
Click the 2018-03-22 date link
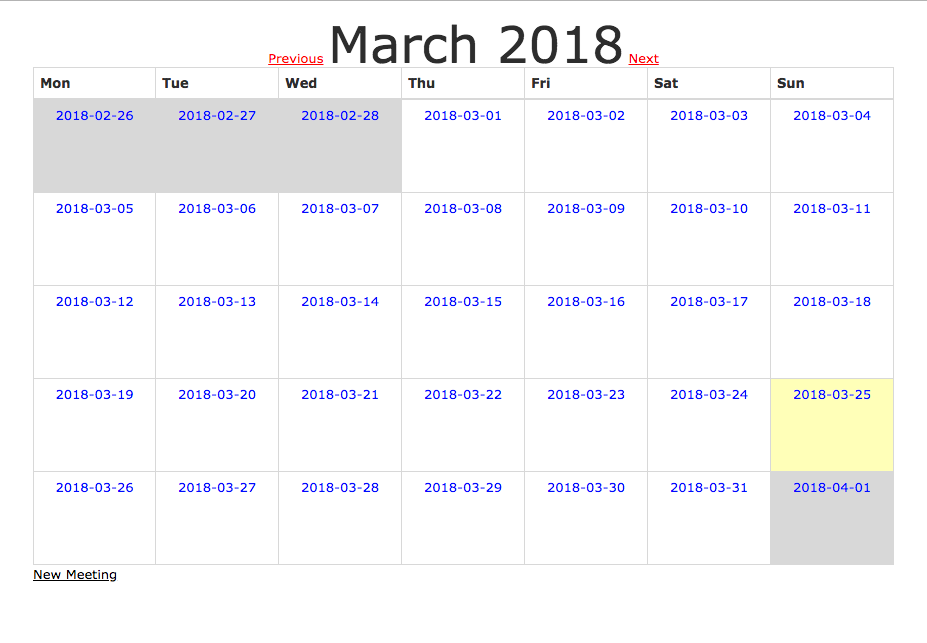pyautogui.click(x=461, y=394)
